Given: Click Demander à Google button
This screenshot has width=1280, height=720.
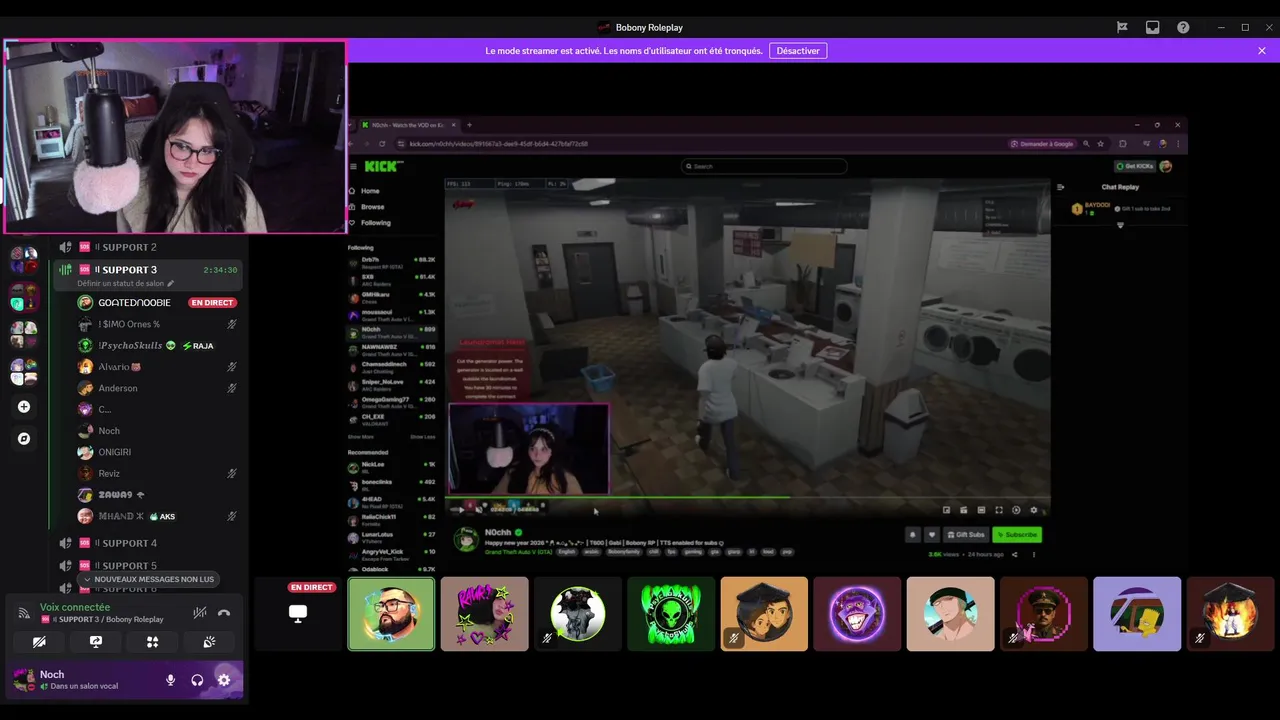Looking at the screenshot, I should pyautogui.click(x=1043, y=144).
